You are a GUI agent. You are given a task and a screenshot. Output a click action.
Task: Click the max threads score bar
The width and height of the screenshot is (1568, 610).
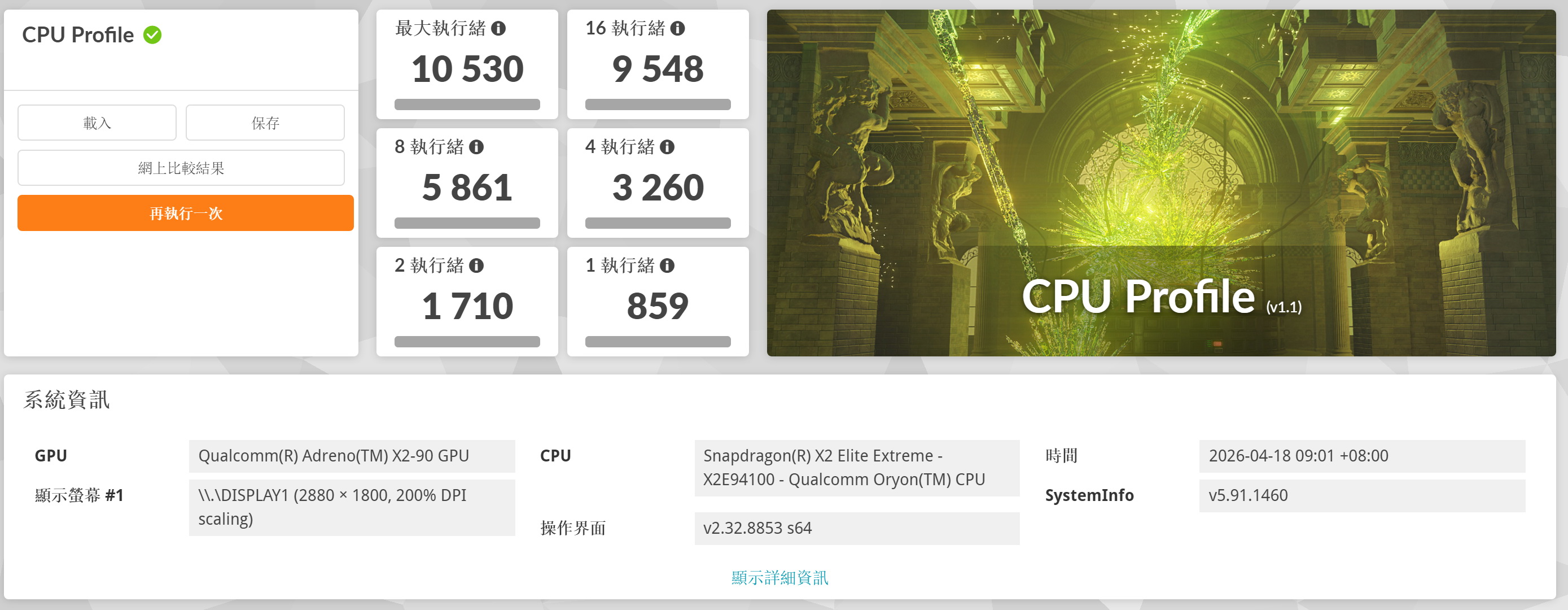click(467, 105)
